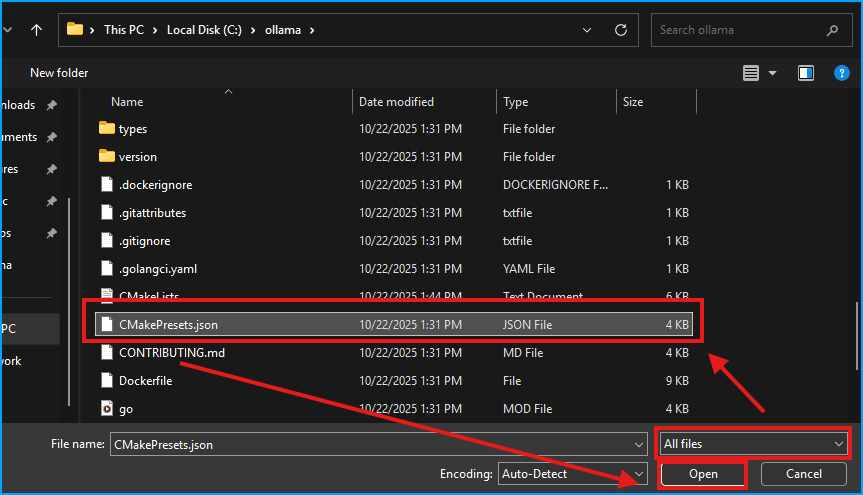Screen dimensions: 863x495
Task: Click the Dockerfile file icon
Action: click(107, 381)
